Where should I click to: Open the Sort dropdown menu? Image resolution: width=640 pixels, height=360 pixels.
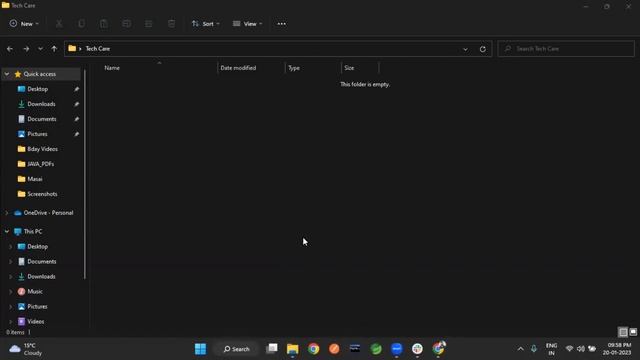206,24
